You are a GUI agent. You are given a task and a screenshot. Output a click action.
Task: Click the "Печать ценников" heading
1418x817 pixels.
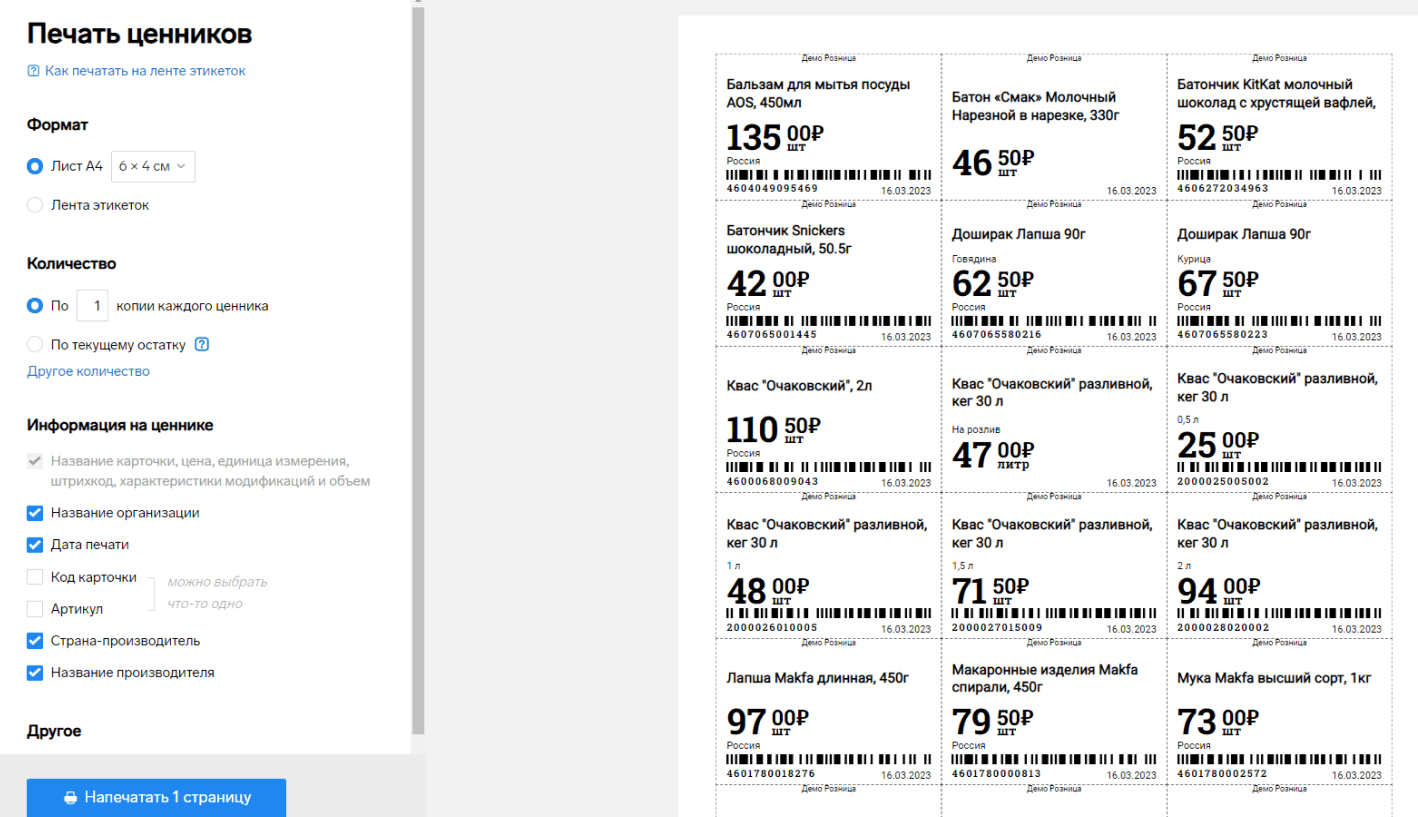[139, 34]
